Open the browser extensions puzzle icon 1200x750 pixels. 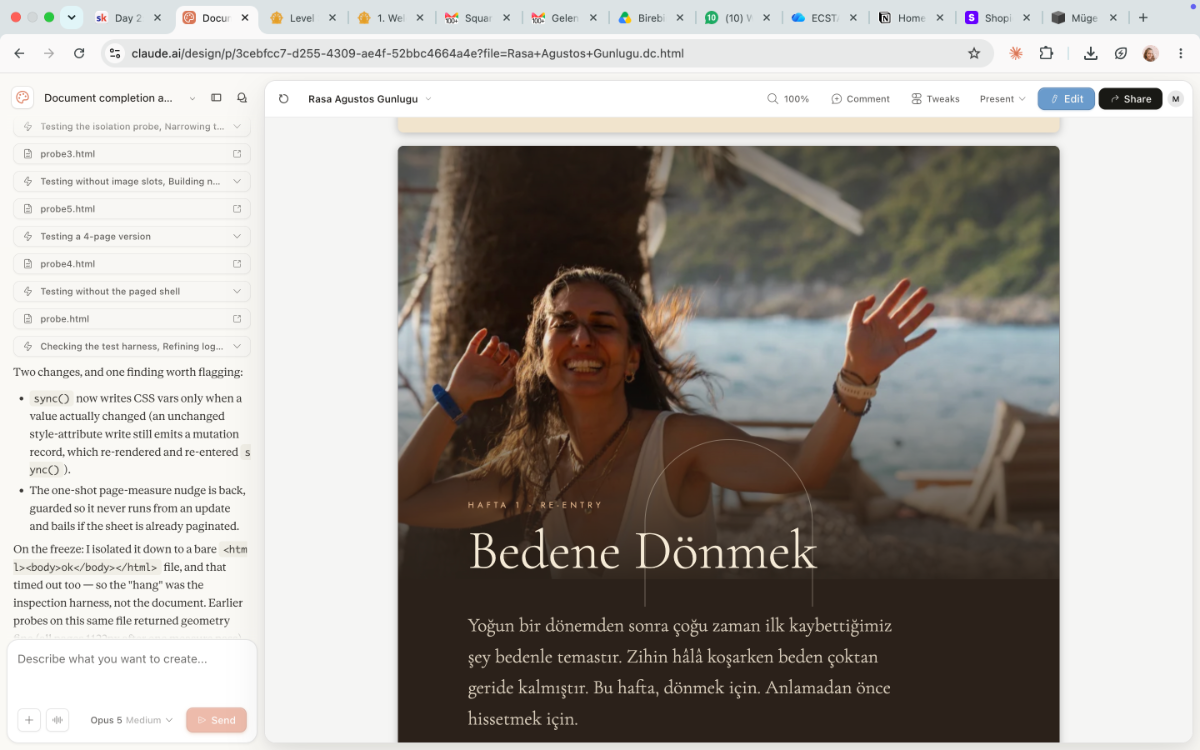coord(1046,53)
